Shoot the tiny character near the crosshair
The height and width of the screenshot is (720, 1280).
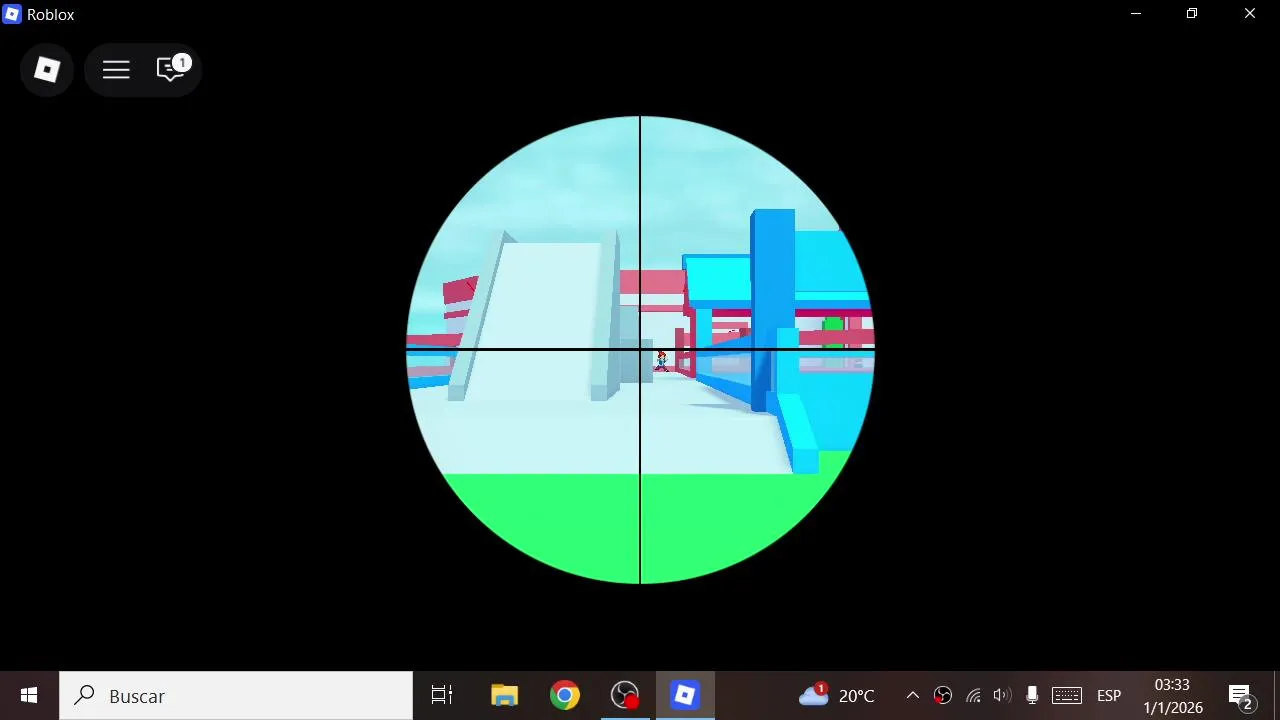point(661,361)
